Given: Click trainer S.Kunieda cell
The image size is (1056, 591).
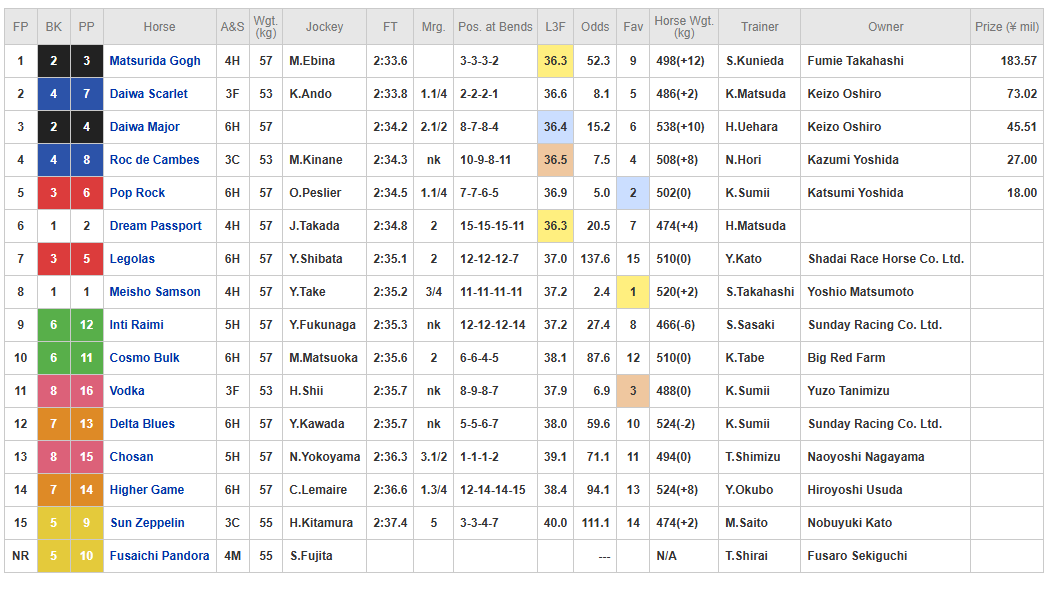Looking at the screenshot, I should coord(760,61).
